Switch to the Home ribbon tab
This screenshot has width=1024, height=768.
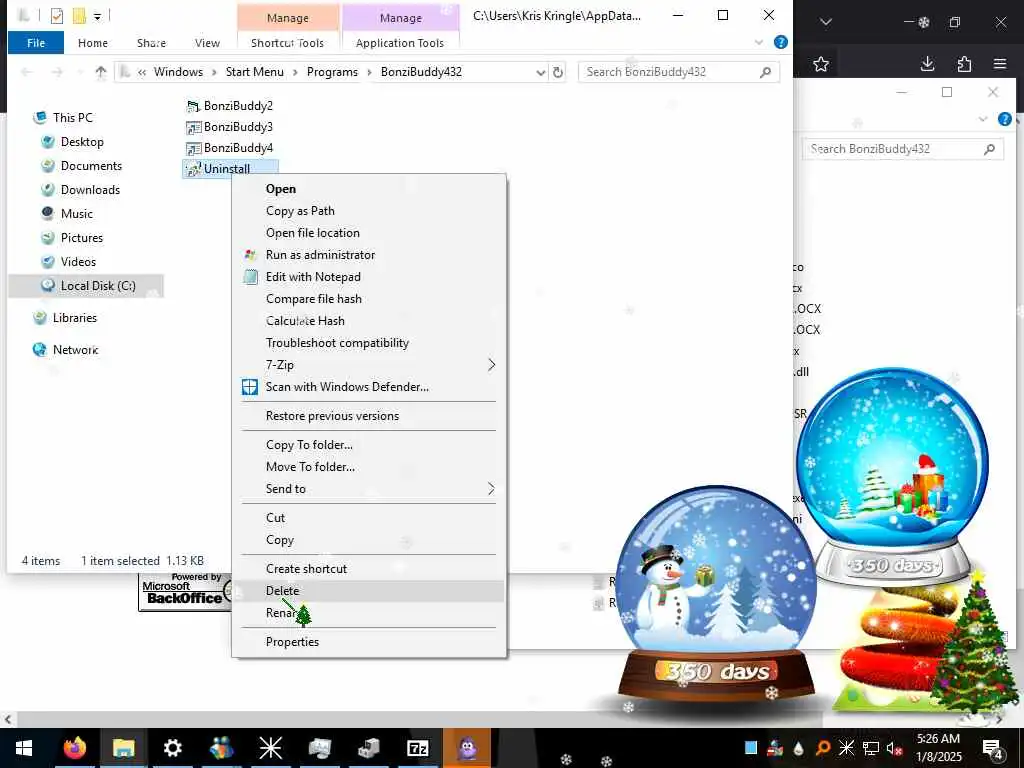click(93, 43)
